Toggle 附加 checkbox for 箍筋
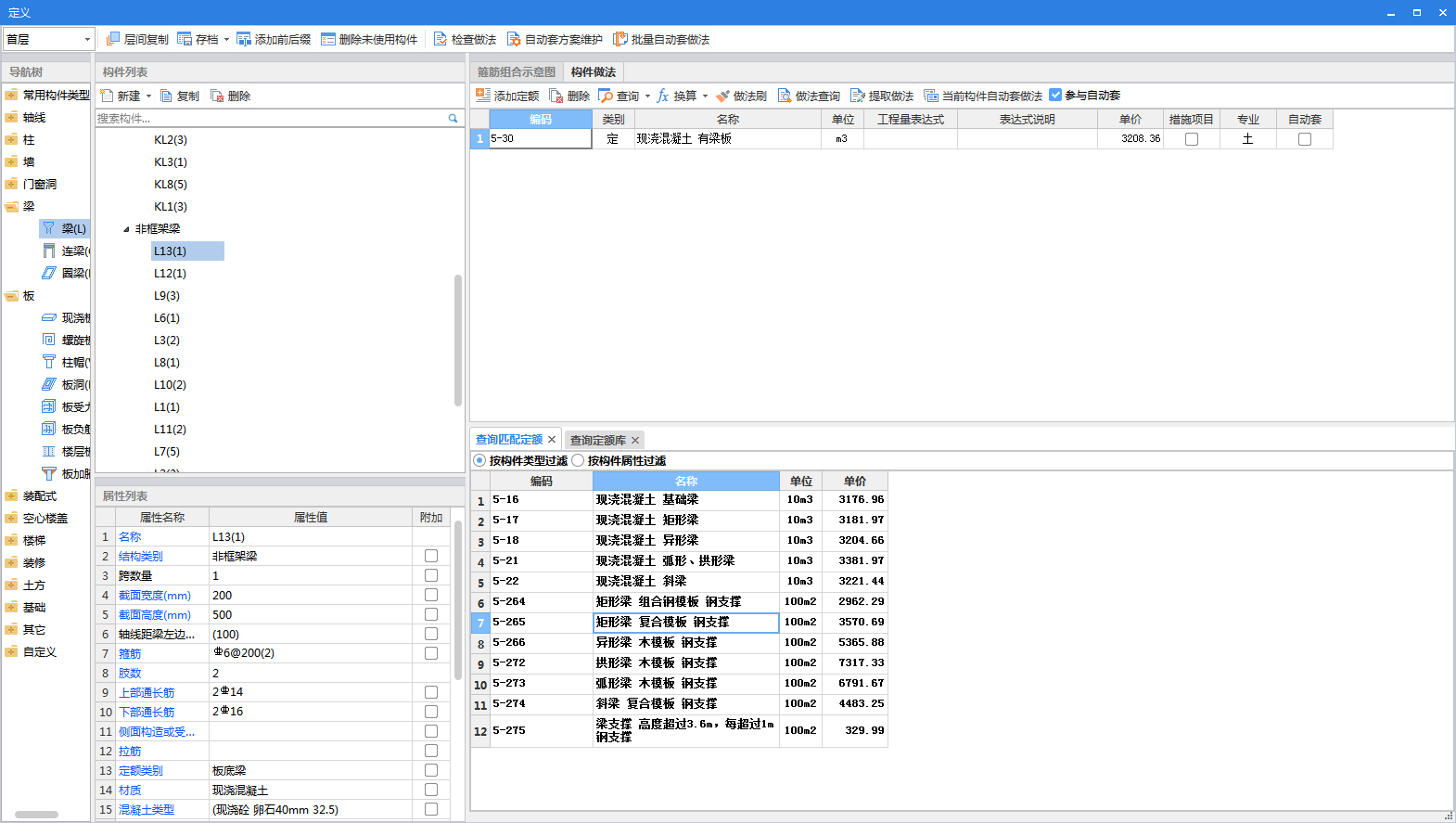Viewport: 1456px width, 823px height. click(431, 653)
